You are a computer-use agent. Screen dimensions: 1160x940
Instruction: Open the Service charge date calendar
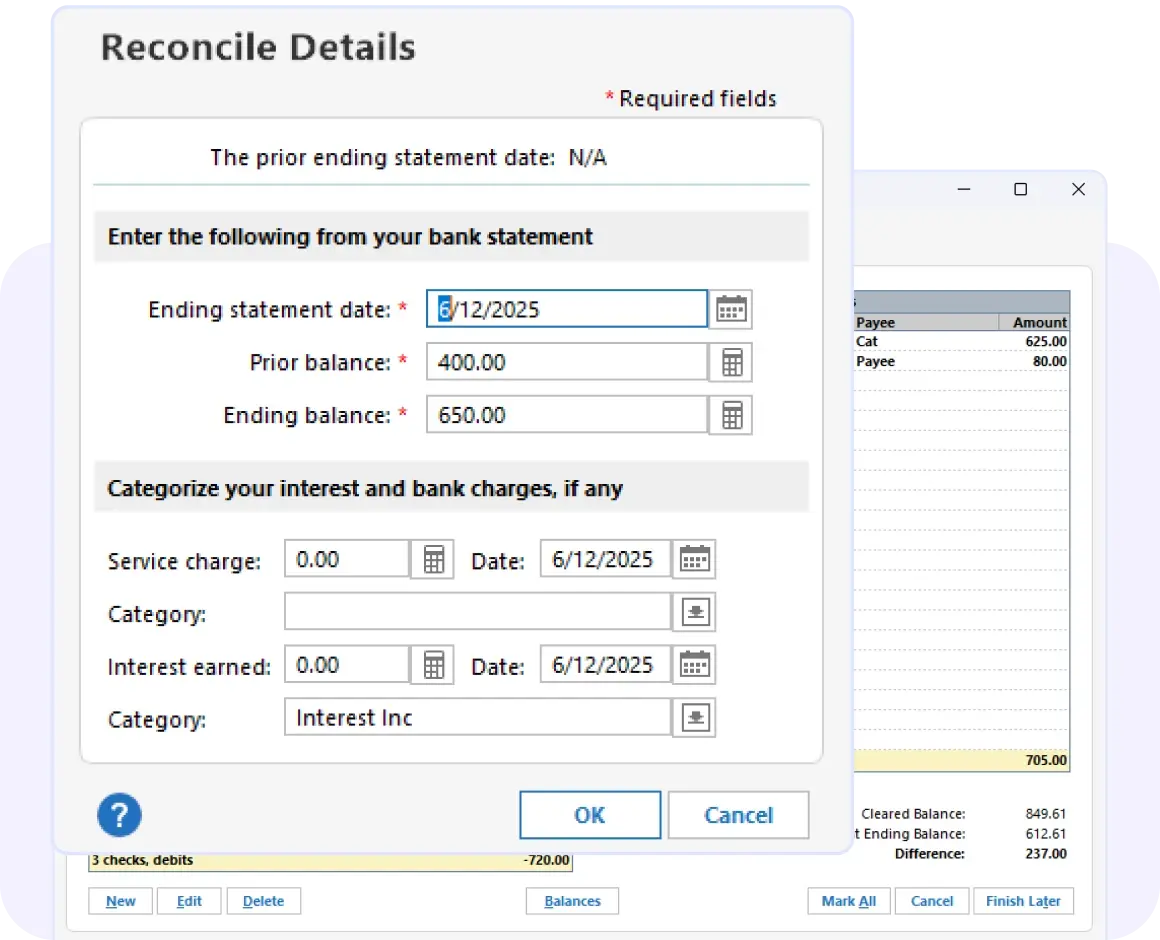(x=694, y=559)
